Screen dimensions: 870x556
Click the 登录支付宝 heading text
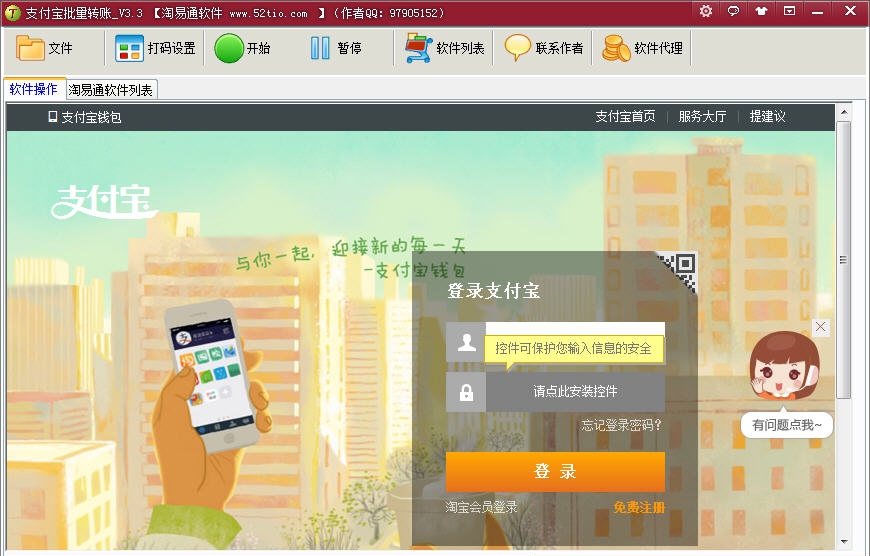click(494, 291)
